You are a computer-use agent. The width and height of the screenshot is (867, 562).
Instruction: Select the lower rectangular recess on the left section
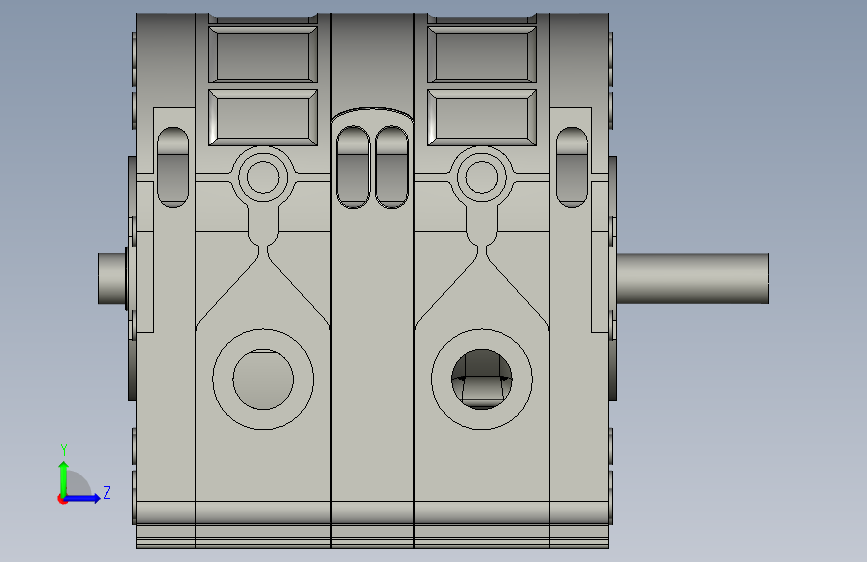click(263, 117)
